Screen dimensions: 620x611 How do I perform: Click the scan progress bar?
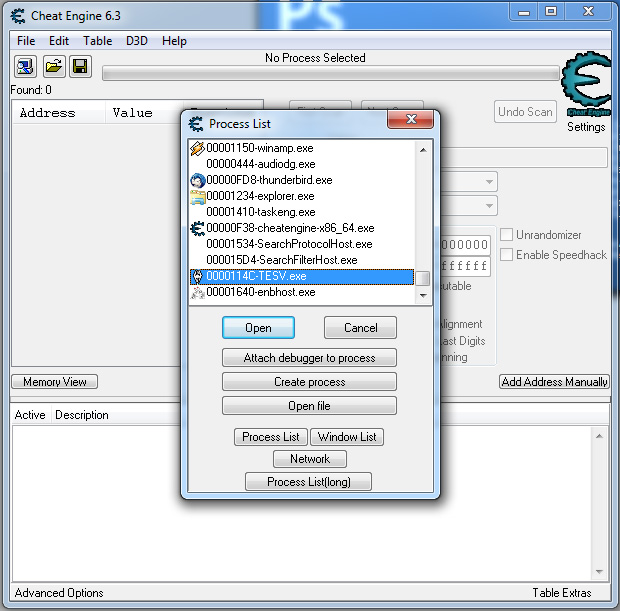coord(331,74)
